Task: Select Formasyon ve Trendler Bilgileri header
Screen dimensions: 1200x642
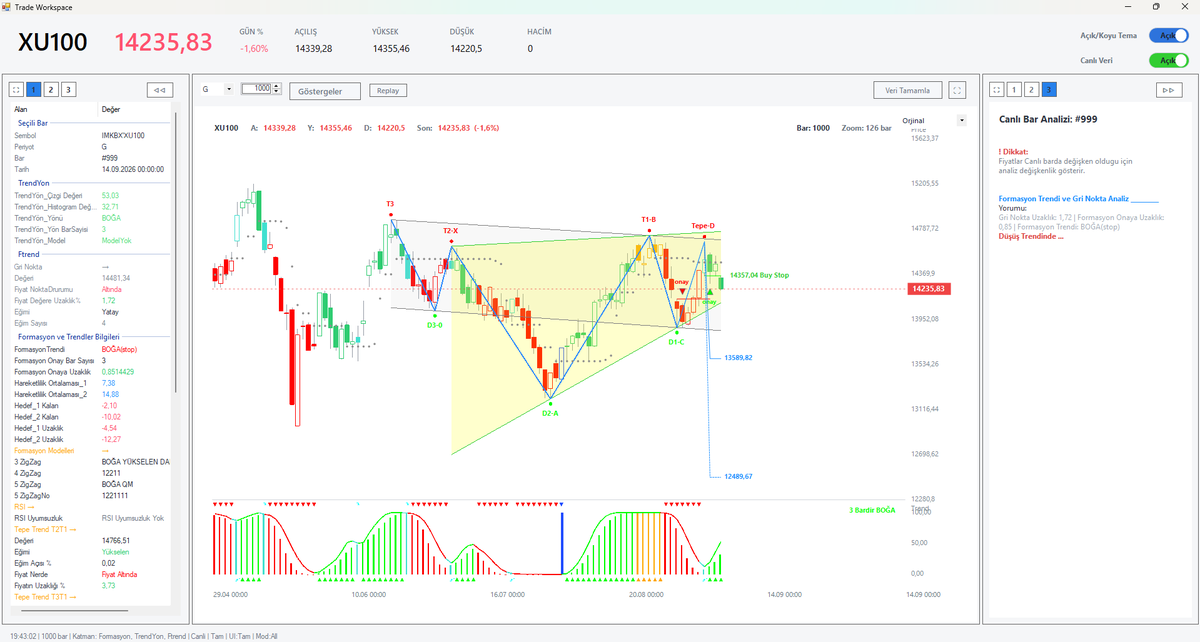Action: [69, 337]
